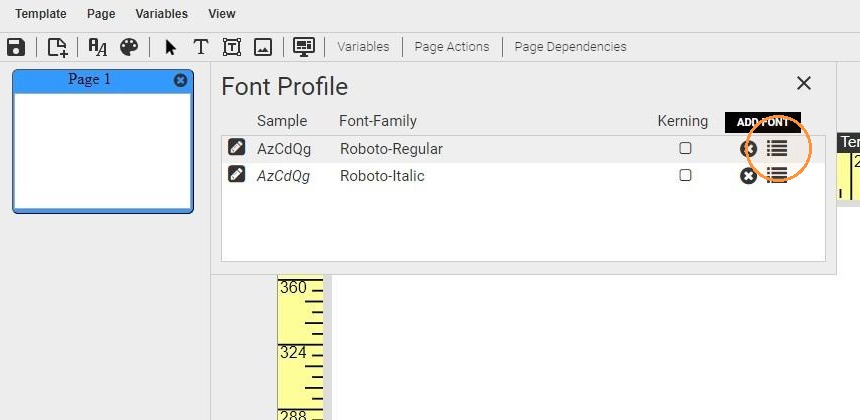Open list options for Roboto-Regular font
860x420 pixels.
(777, 148)
